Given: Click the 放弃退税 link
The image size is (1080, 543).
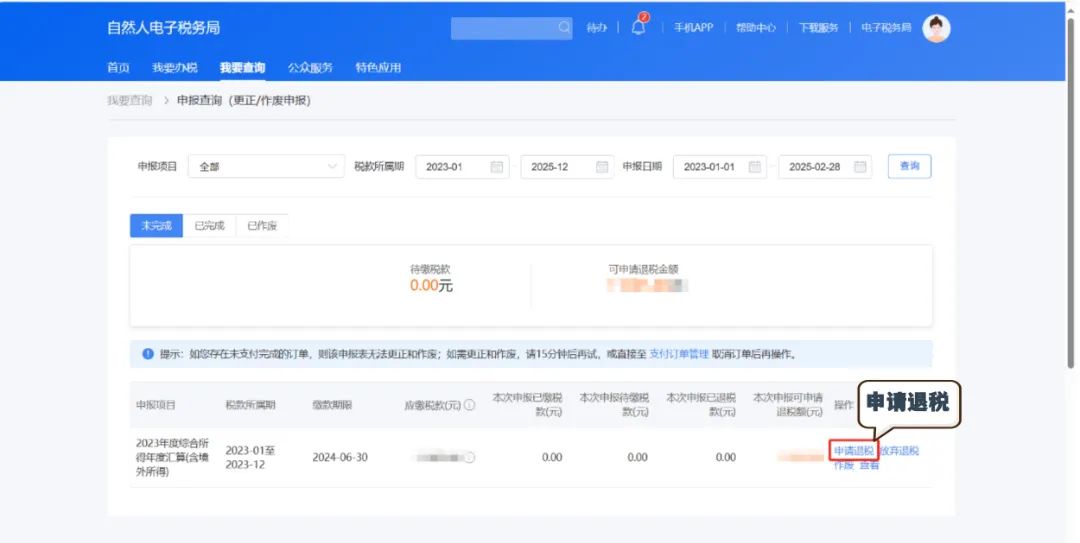Looking at the screenshot, I should pyautogui.click(x=899, y=451).
